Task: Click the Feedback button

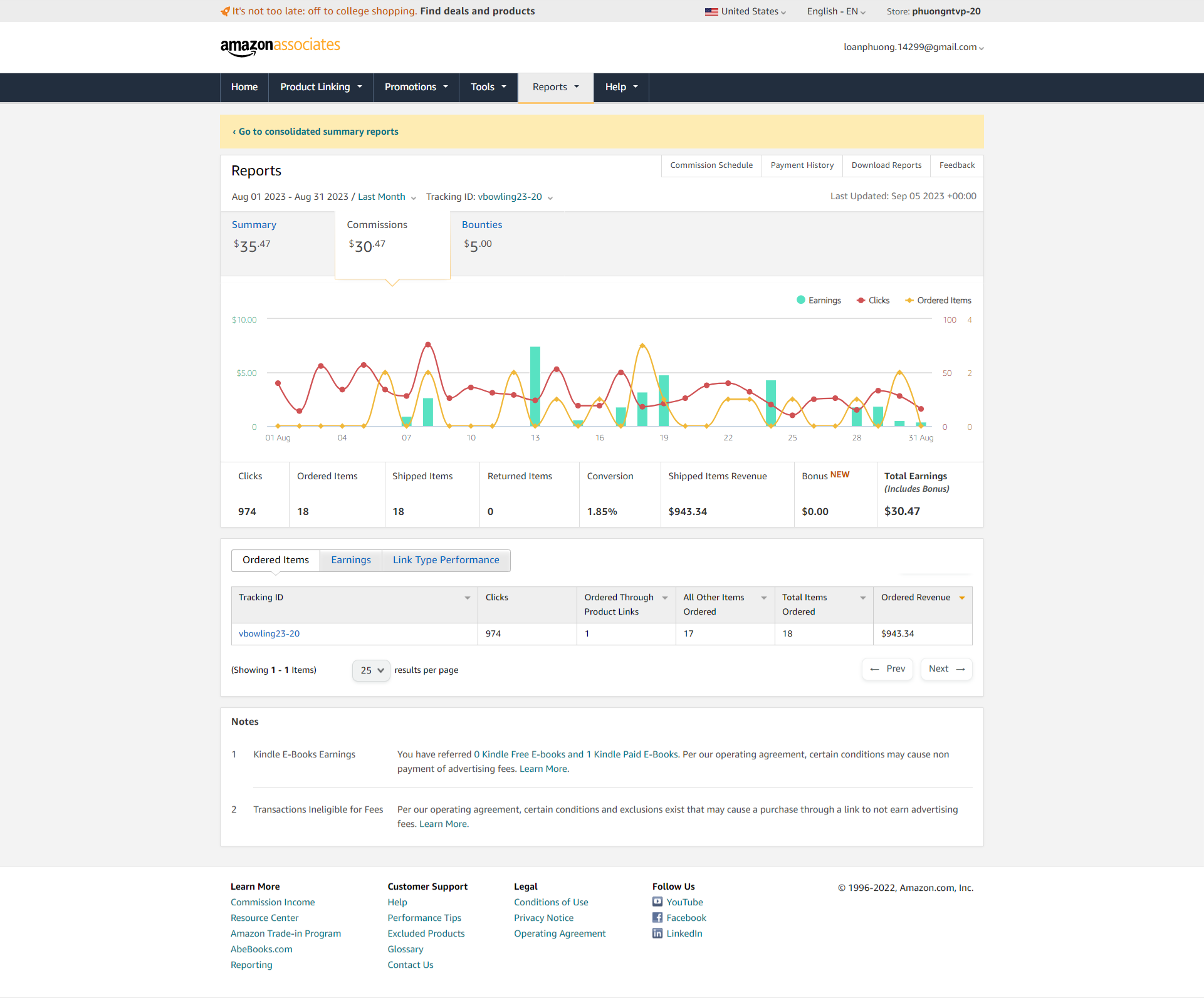Action: click(x=957, y=165)
